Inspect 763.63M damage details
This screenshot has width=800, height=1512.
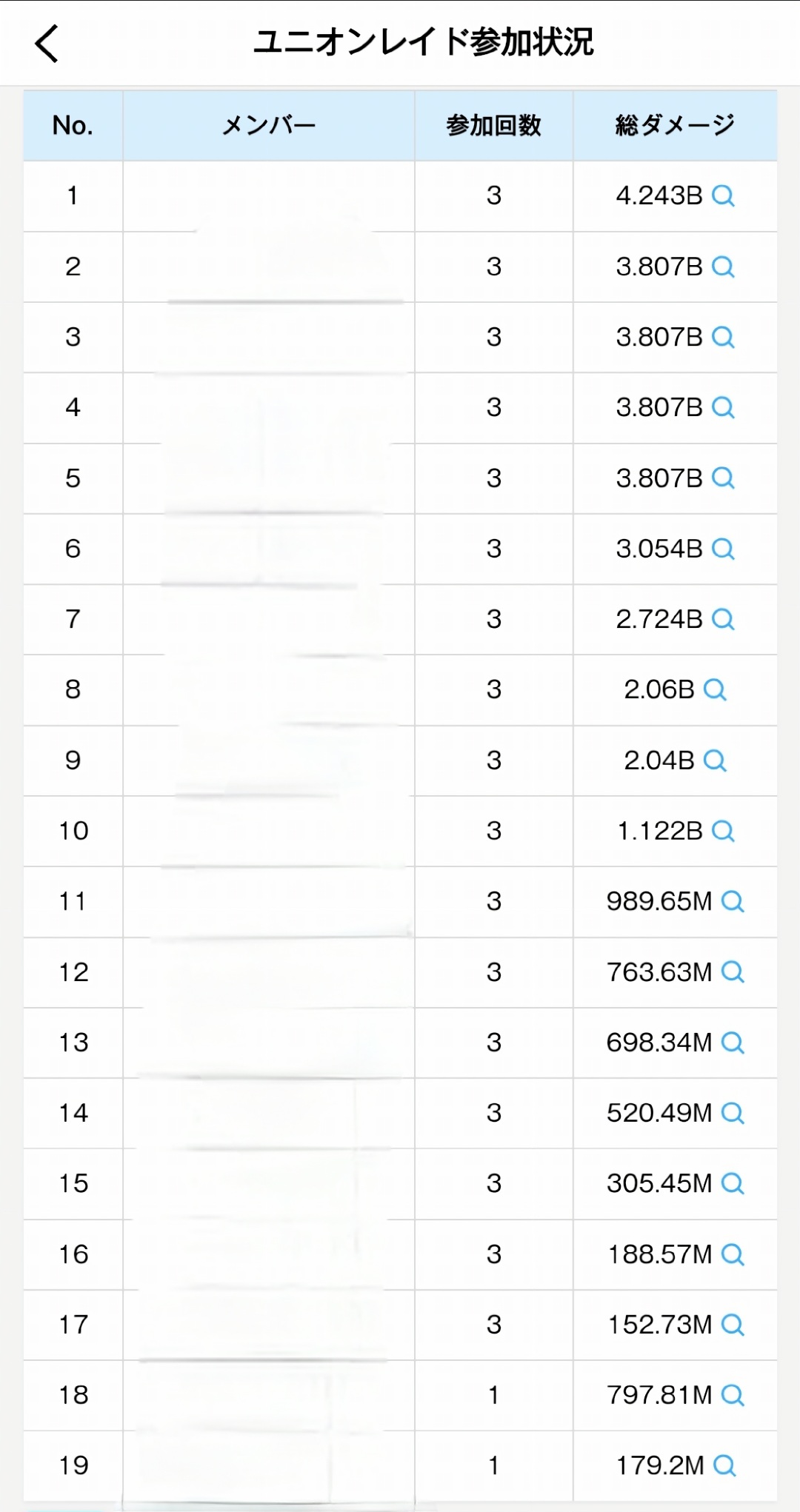pos(733,972)
